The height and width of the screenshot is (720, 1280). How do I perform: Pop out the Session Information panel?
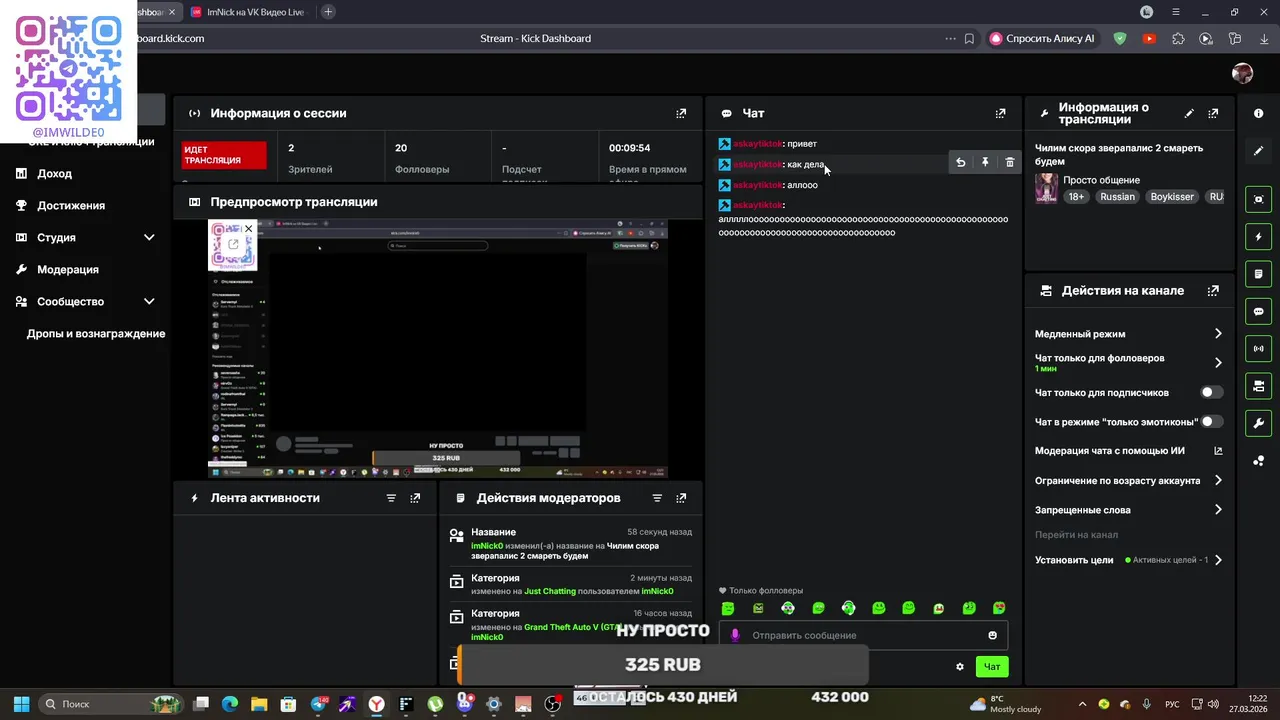click(681, 114)
